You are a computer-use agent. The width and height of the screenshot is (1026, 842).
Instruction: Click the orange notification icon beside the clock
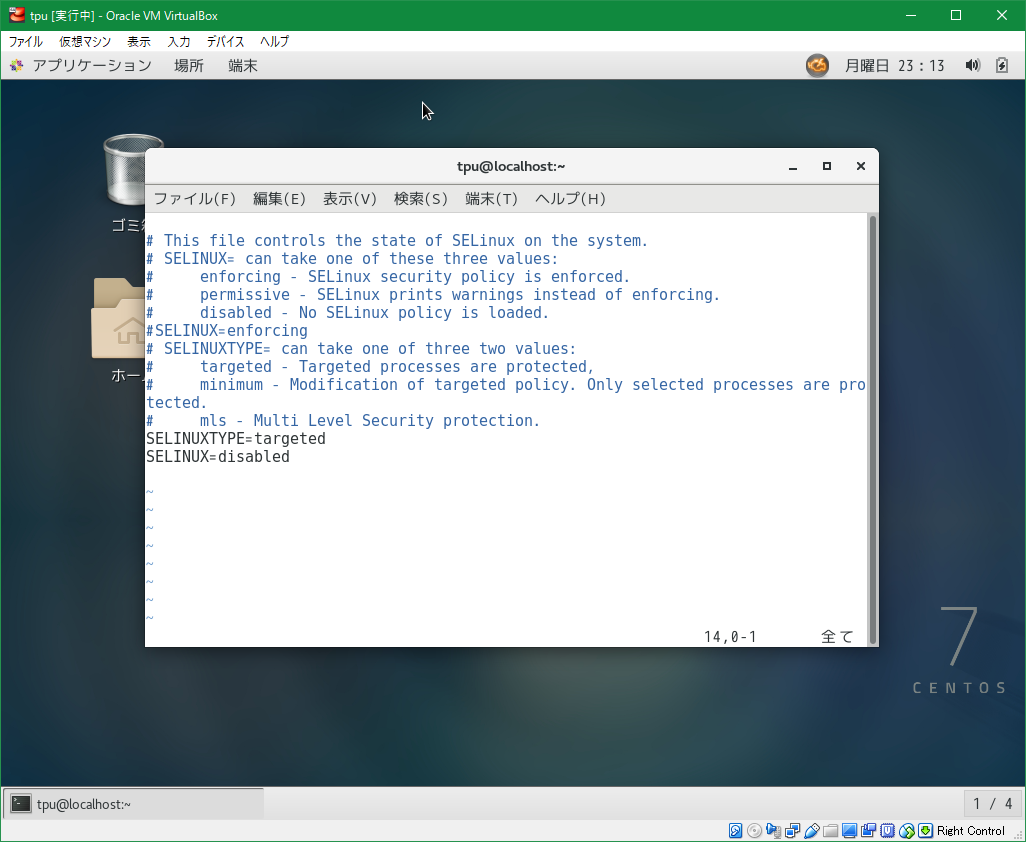click(817, 66)
